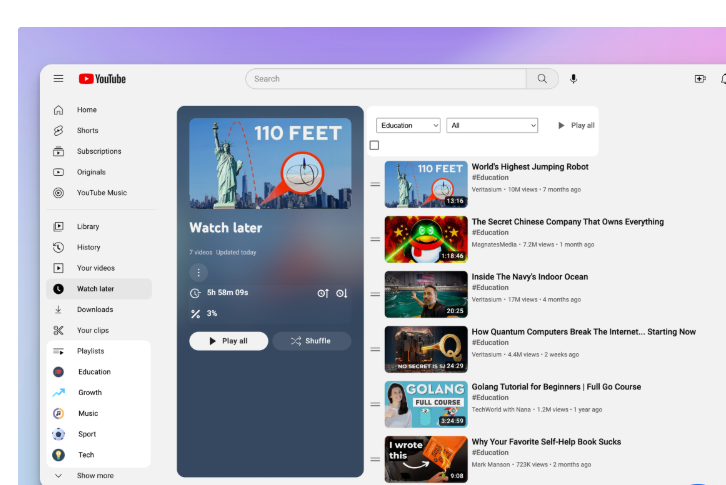Sort by duration descending icon
Image resolution: width=726 pixels, height=485 pixels.
pos(342,293)
